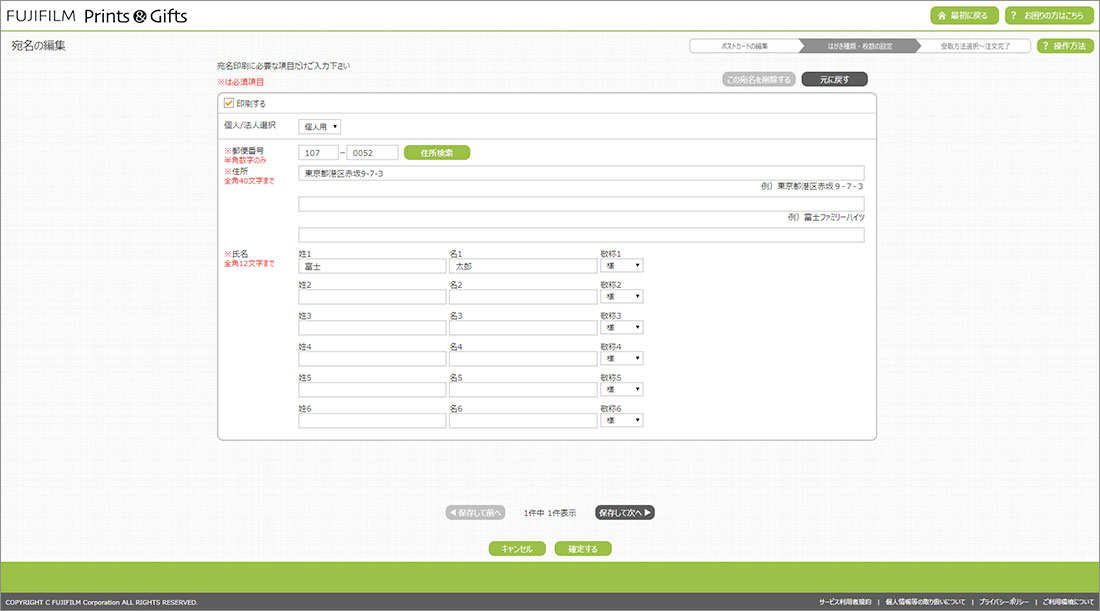The image size is (1100, 611).
Task: Open the 個人/法人選択 dropdown
Action: coord(320,127)
